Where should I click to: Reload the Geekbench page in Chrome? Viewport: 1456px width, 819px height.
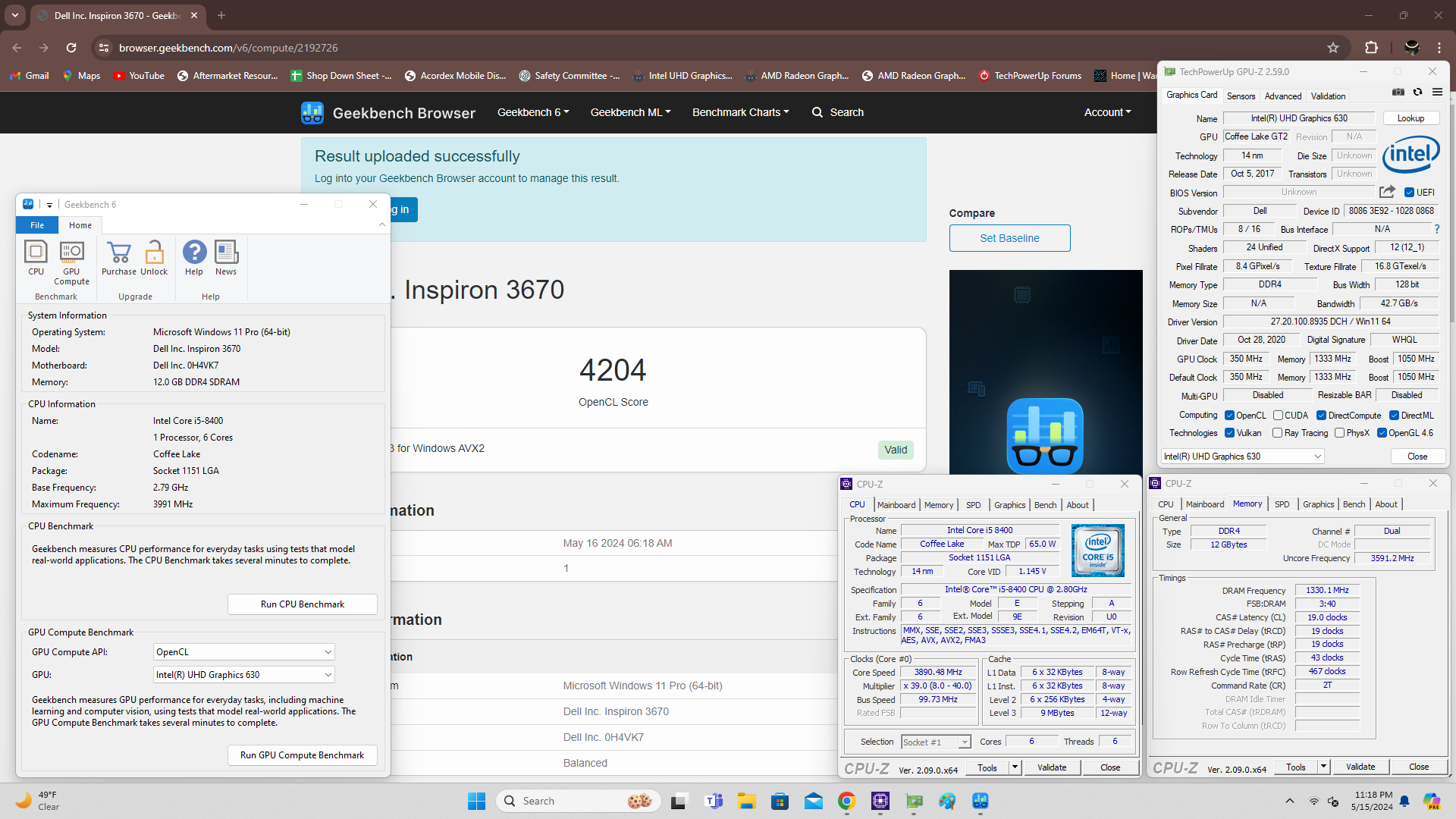coord(71,48)
